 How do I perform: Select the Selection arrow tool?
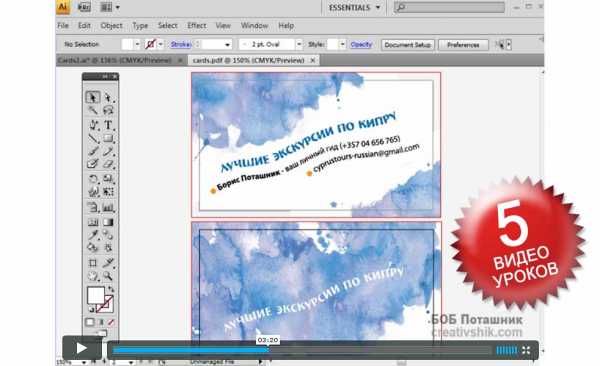(x=92, y=97)
